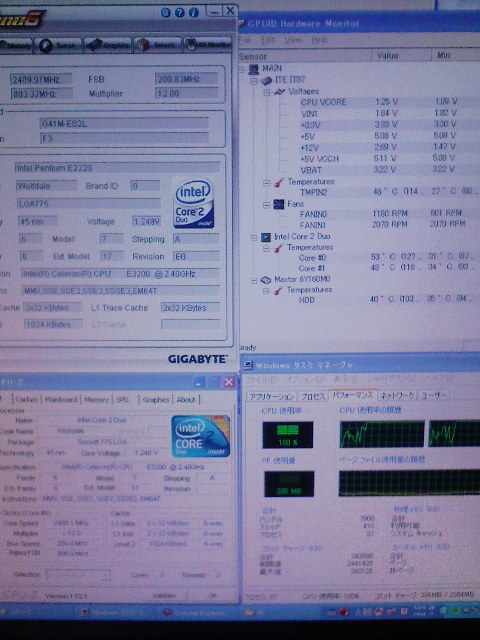
Task: Open the Graphics tab in EasyTune6
Action: 109,45
